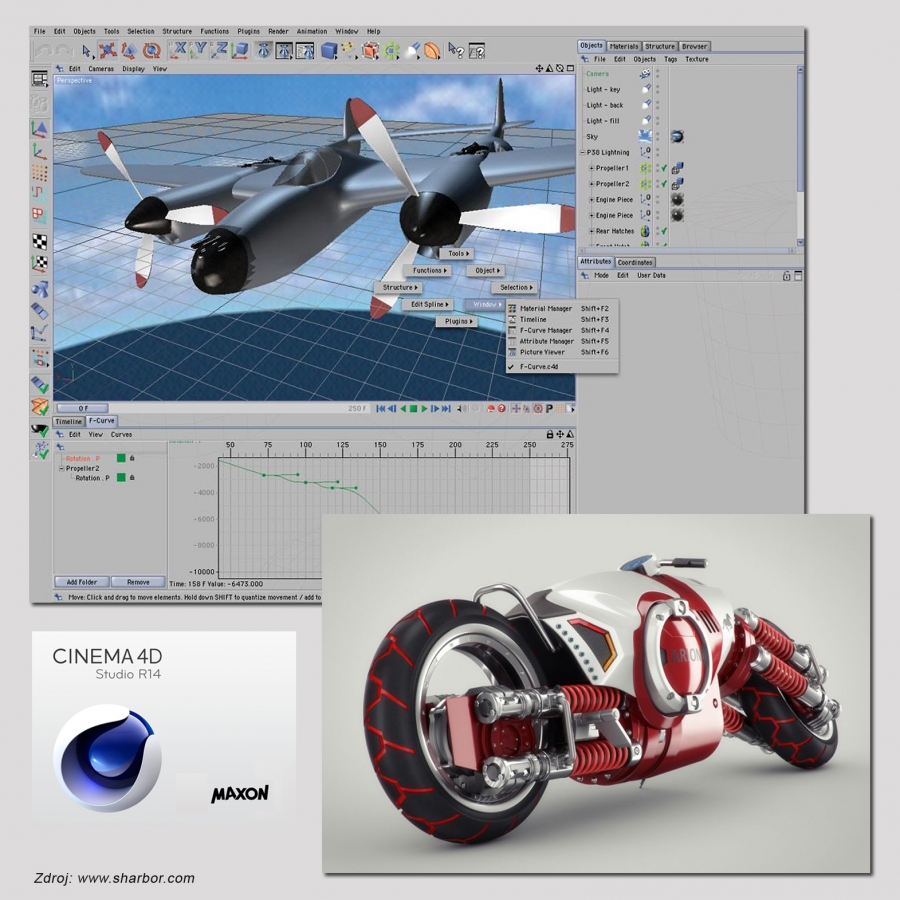This screenshot has width=900, height=900.
Task: Switch to the Materials tab
Action: pyautogui.click(x=623, y=46)
